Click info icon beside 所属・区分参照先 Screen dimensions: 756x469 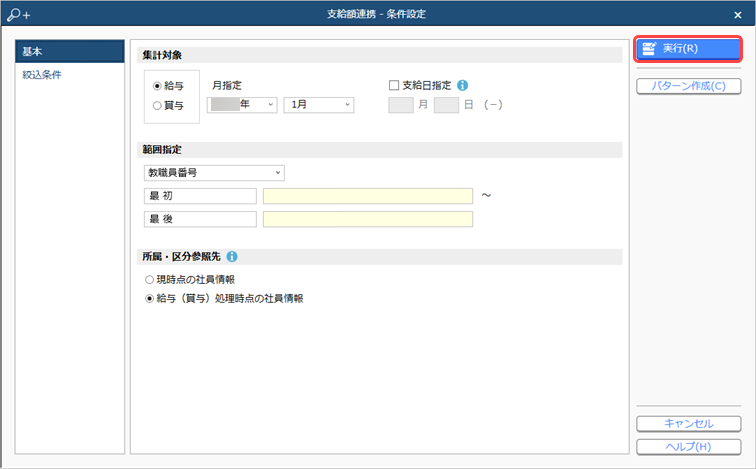232,256
